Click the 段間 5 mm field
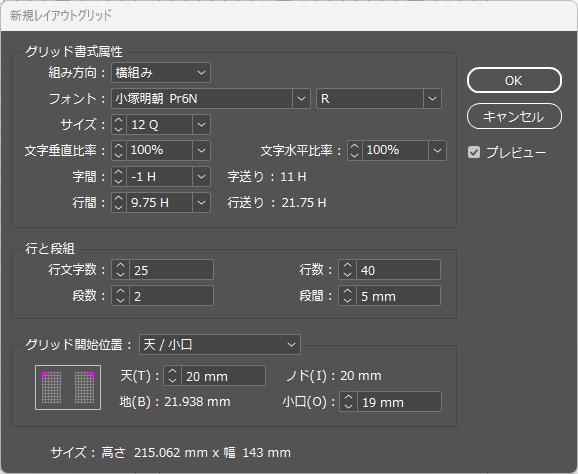This screenshot has width=578, height=474. [398, 296]
